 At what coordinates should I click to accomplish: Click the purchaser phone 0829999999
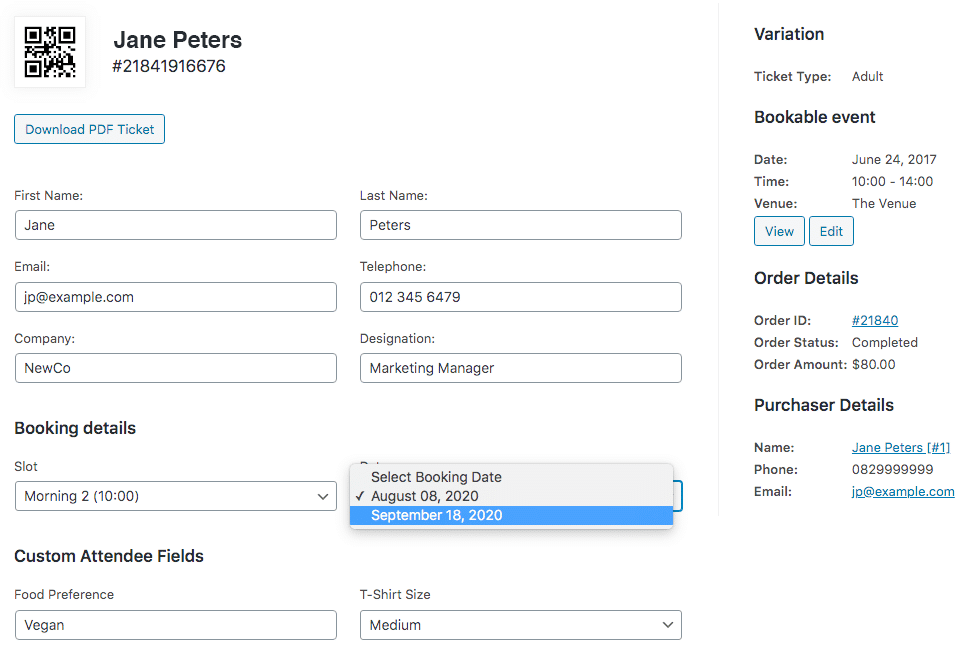892,470
